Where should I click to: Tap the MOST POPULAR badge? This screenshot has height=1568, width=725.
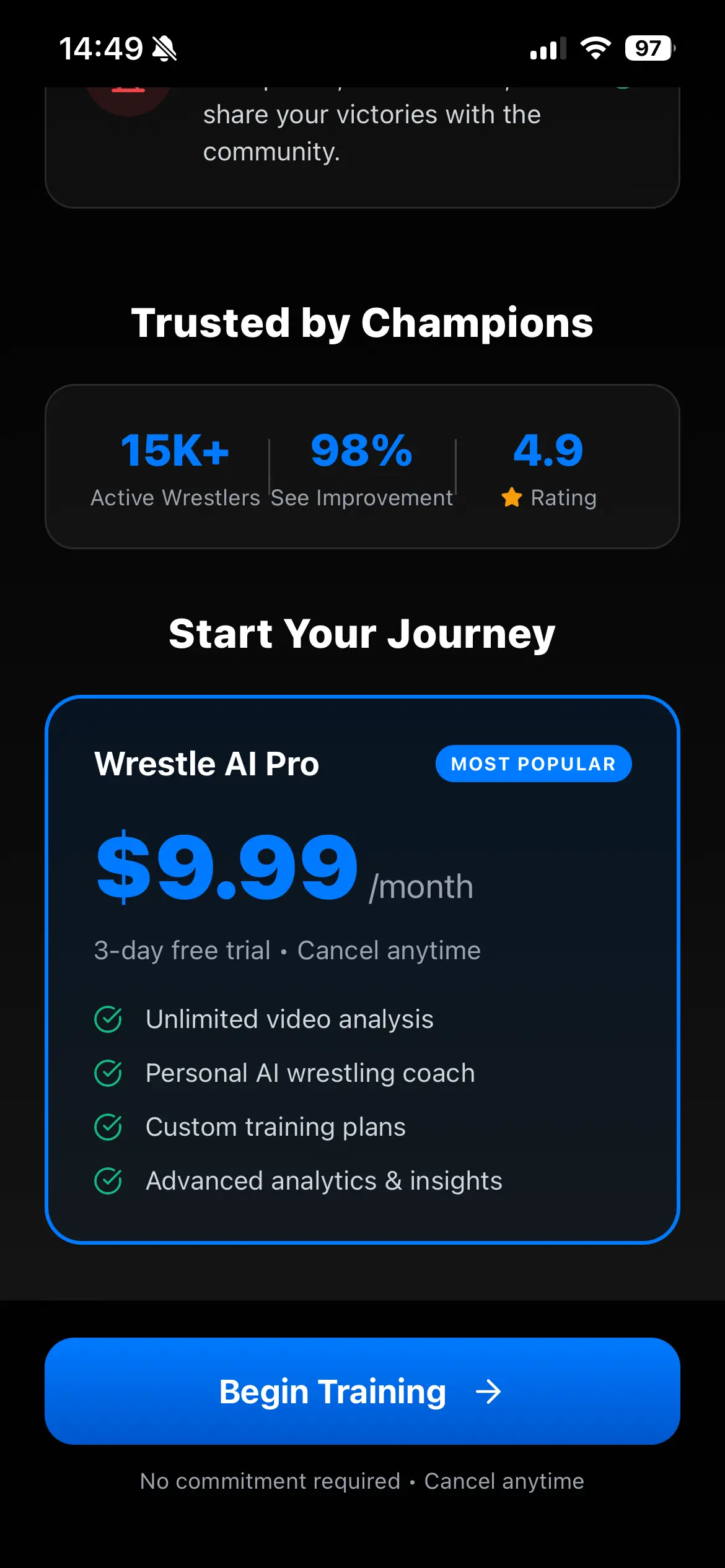[x=534, y=764]
